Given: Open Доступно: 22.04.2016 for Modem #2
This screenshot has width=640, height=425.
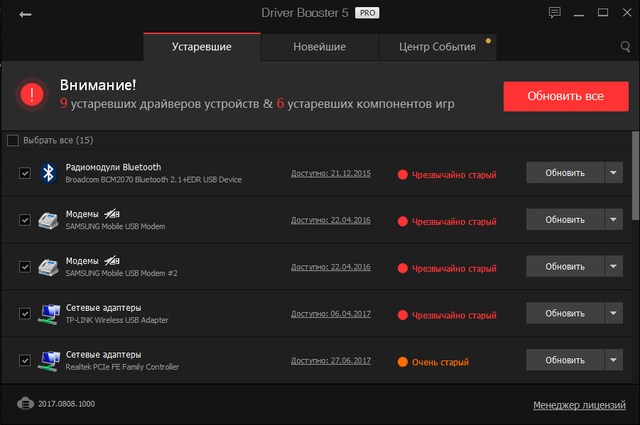Looking at the screenshot, I should [331, 267].
